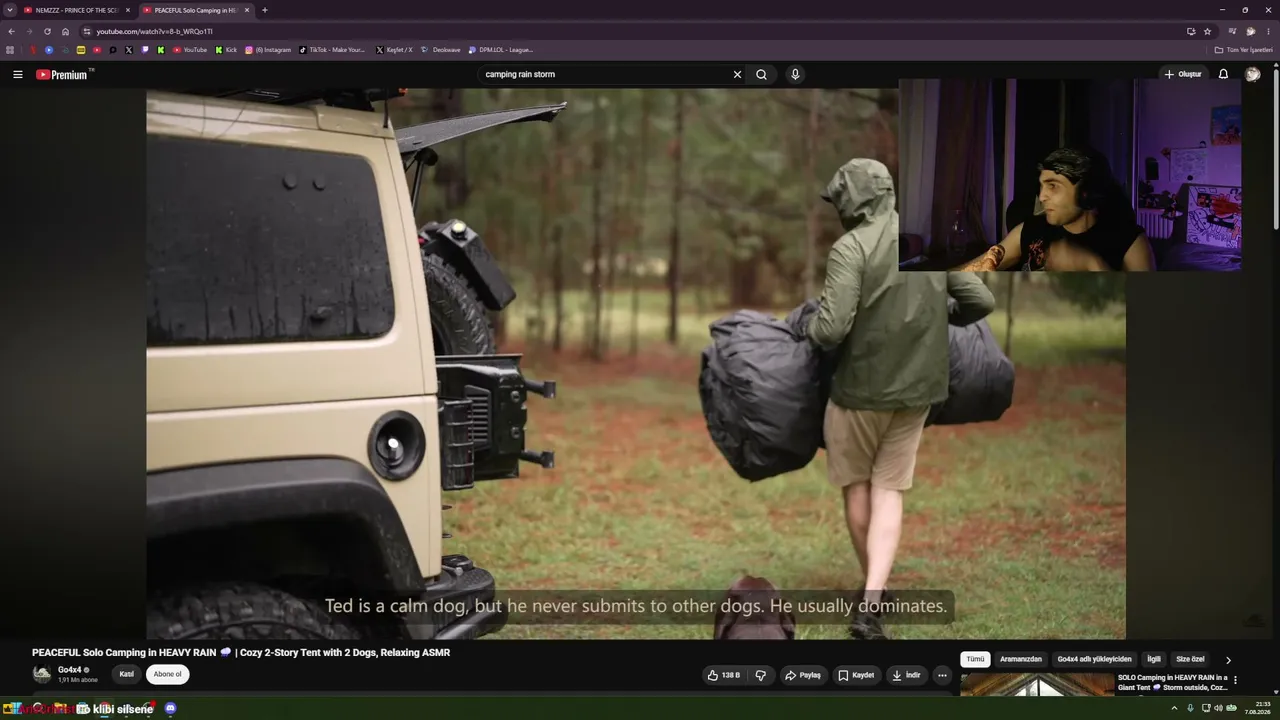Click the video player to toggle playback
1280x720 pixels.
pyautogui.click(x=636, y=364)
